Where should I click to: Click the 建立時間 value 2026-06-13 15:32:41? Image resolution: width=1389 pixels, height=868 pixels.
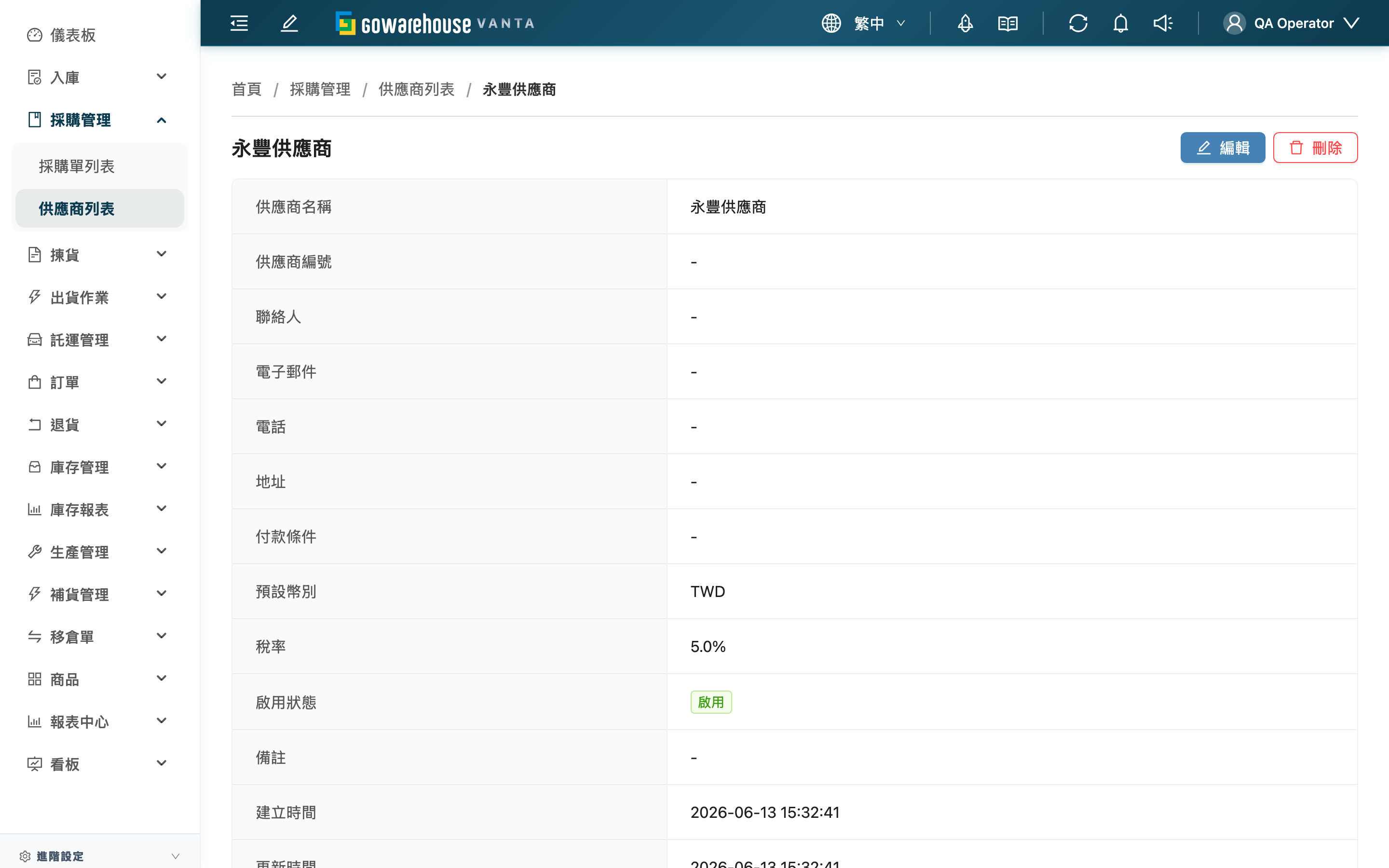tap(765, 813)
